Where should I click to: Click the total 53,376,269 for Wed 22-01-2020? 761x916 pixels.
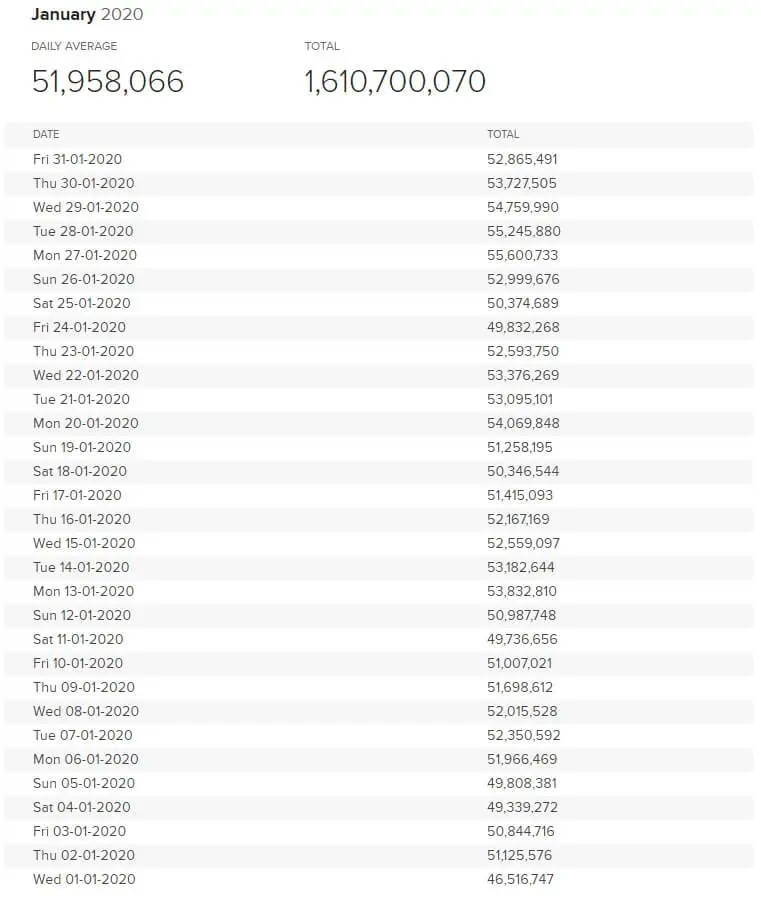(522, 375)
